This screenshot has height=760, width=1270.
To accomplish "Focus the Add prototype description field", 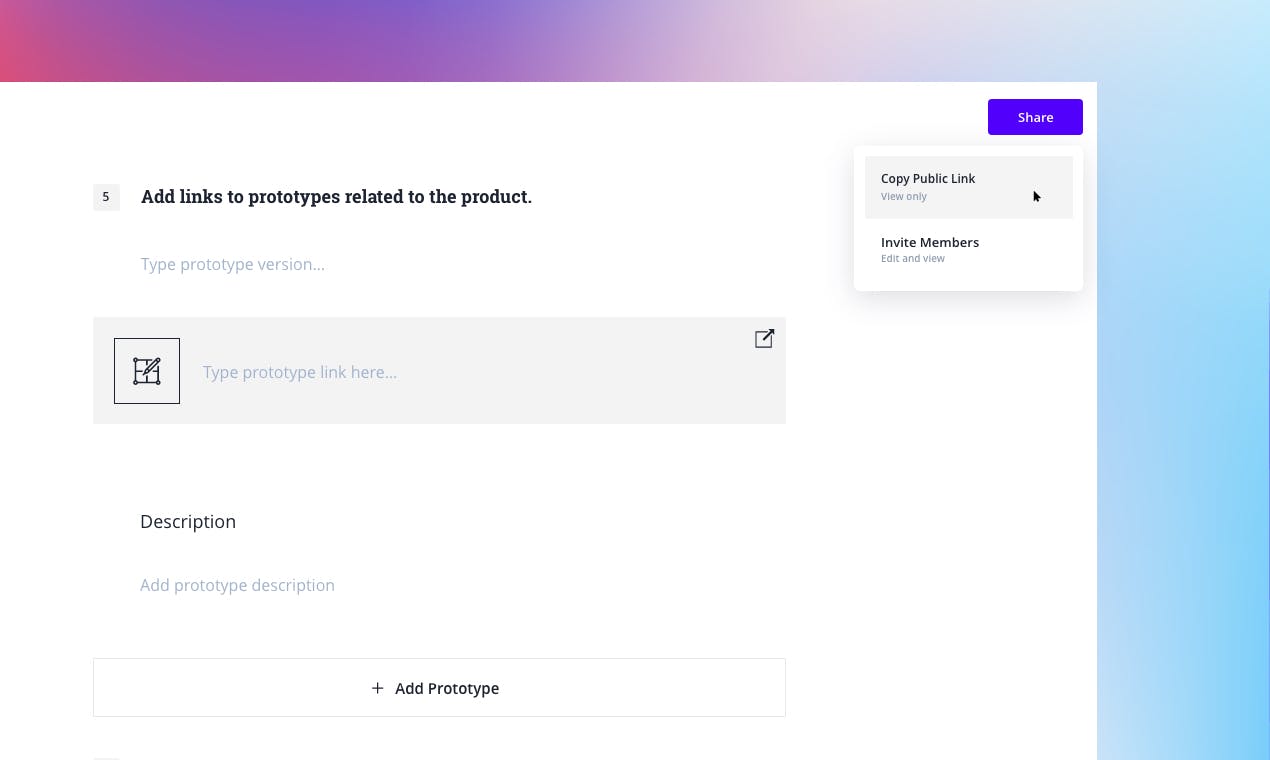I will pyautogui.click(x=238, y=585).
